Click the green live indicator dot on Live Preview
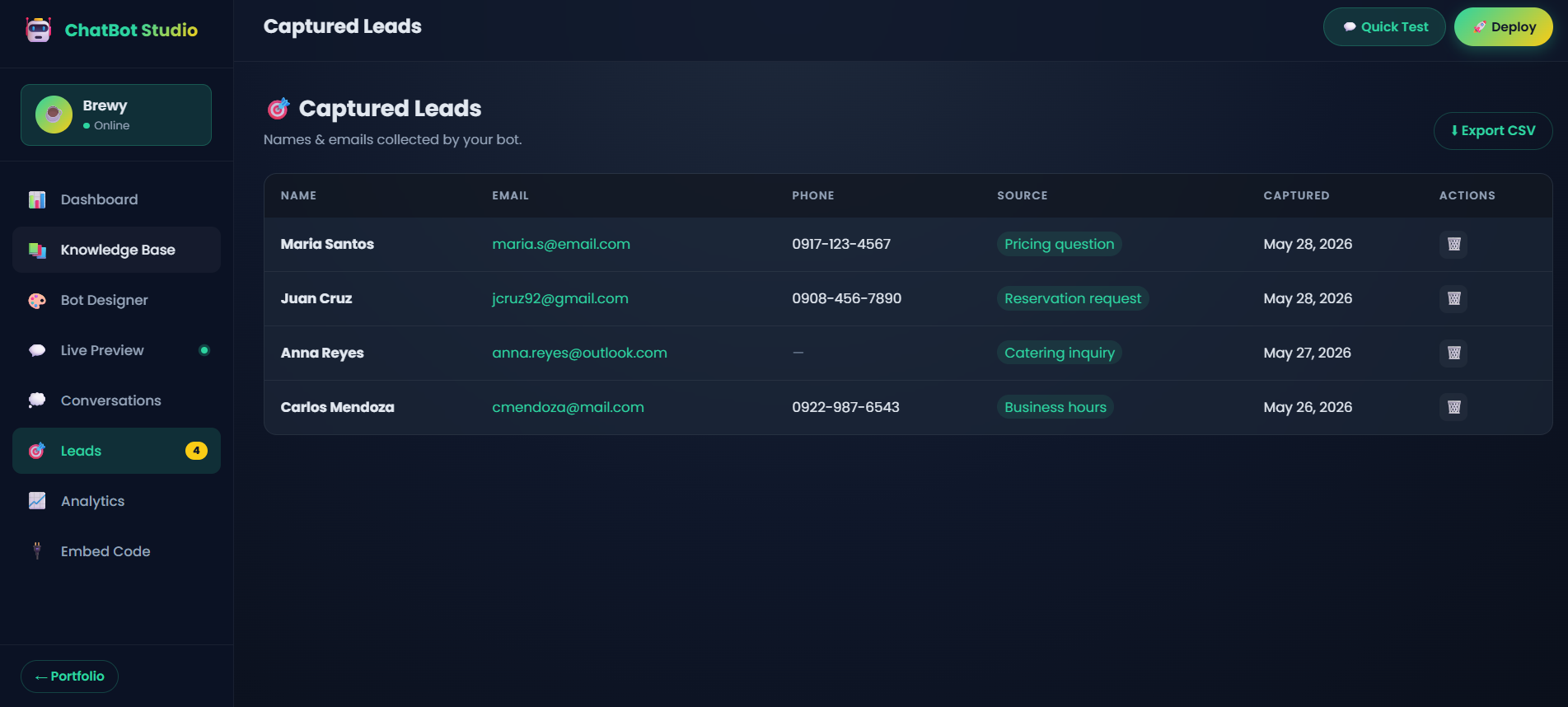 tap(204, 350)
